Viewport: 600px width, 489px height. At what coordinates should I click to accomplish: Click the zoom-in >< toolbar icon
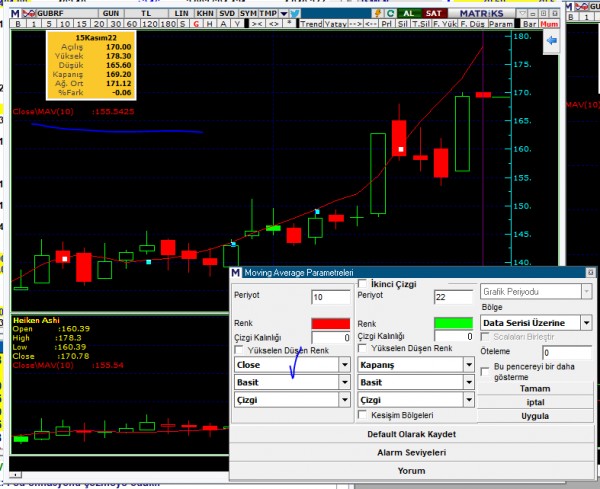click(256, 24)
